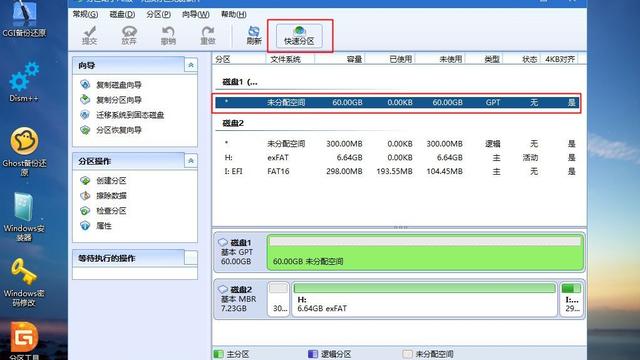This screenshot has width=640, height=360.
Task: Select 60.00GB 未分配空间 green block in disk map
Action: pos(425,252)
